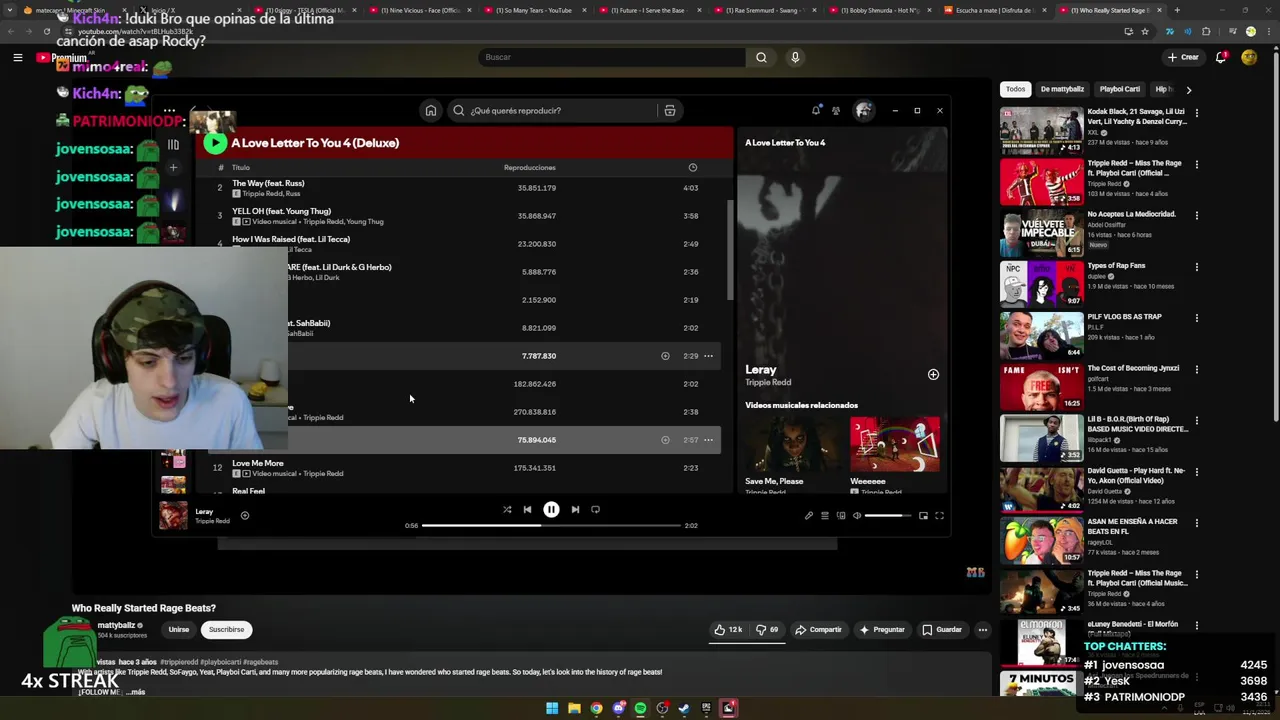Like the video with 12 k likes

[x=728, y=630]
